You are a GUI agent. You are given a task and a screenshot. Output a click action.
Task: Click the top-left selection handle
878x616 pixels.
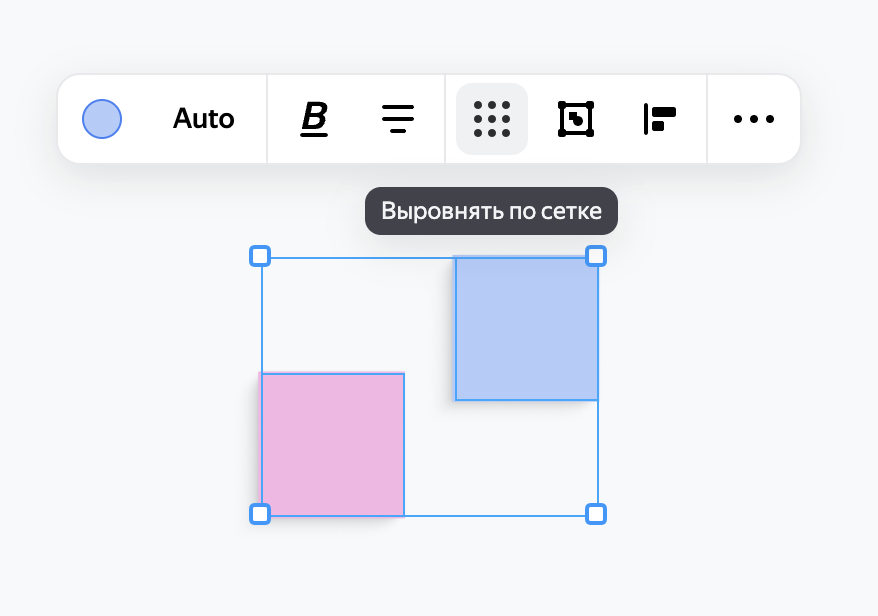click(x=260, y=256)
